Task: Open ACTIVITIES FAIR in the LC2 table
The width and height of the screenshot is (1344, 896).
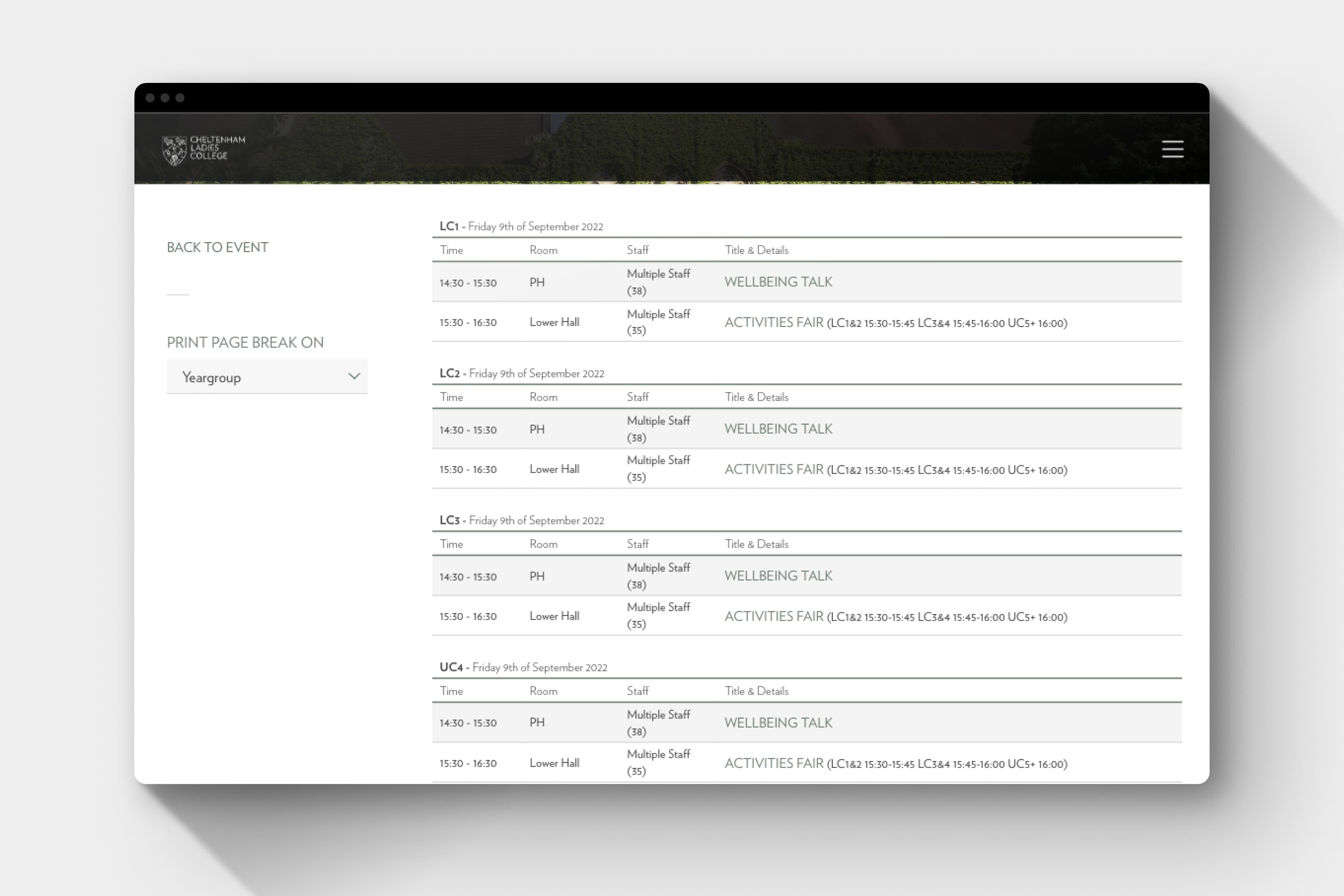Action: [774, 469]
